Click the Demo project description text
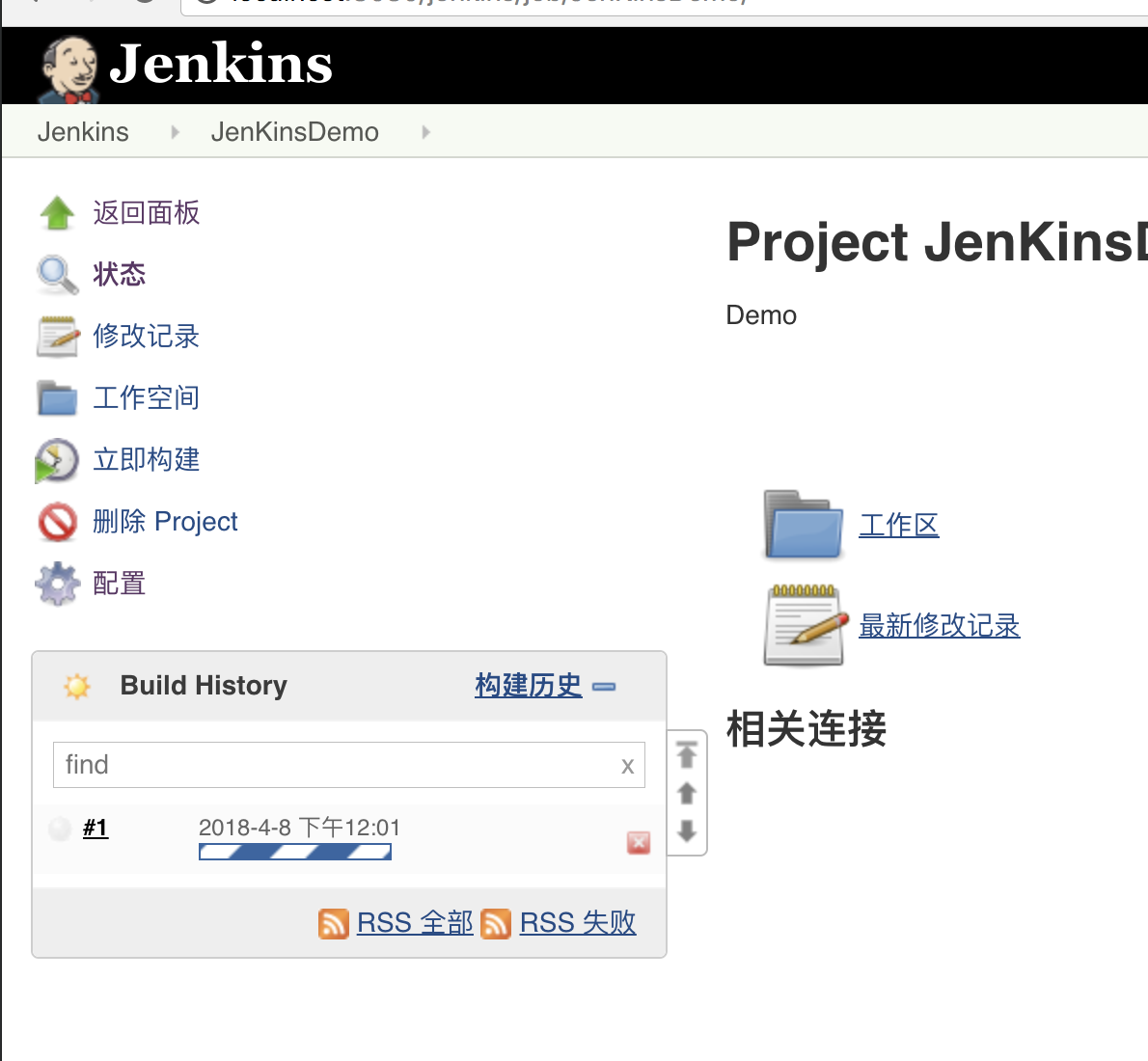1148x1061 pixels. (761, 314)
